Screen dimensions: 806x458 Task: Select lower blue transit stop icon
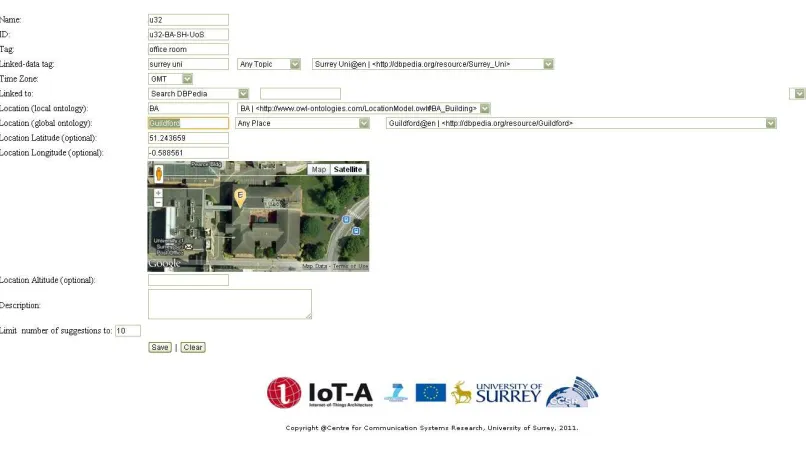click(356, 231)
